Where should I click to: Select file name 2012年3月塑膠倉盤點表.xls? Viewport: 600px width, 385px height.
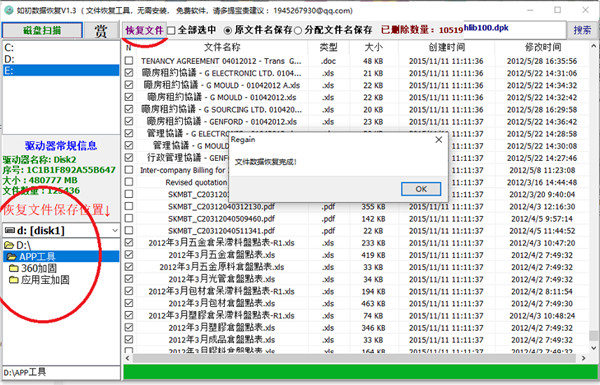click(x=222, y=328)
